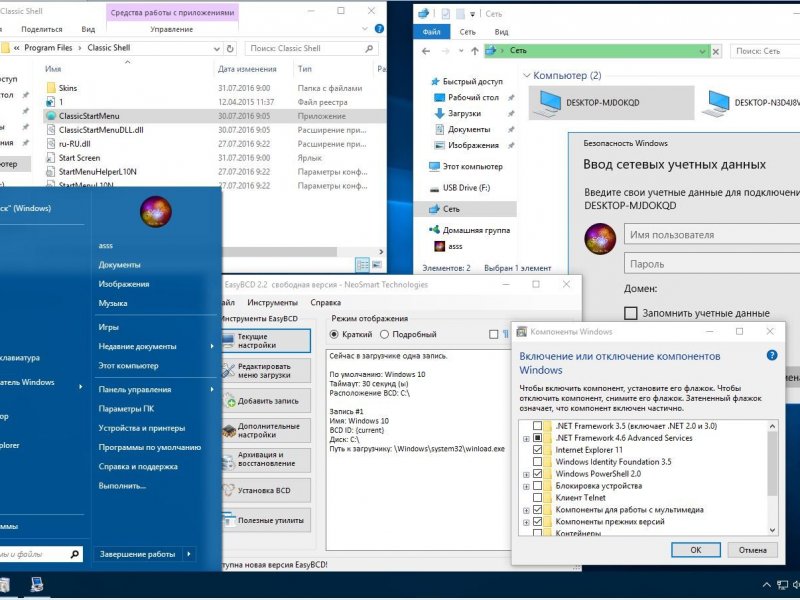Click OK in Компоненты Windows dialog
This screenshot has width=800, height=600.
[696, 550]
